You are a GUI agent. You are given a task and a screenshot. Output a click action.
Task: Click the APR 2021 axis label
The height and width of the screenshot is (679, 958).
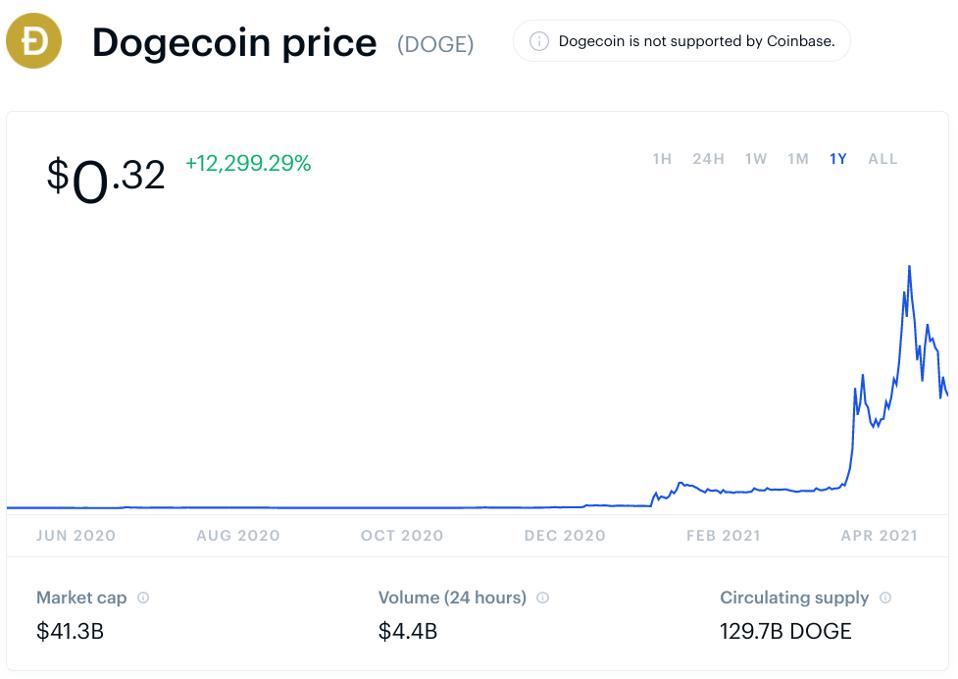pos(879,536)
